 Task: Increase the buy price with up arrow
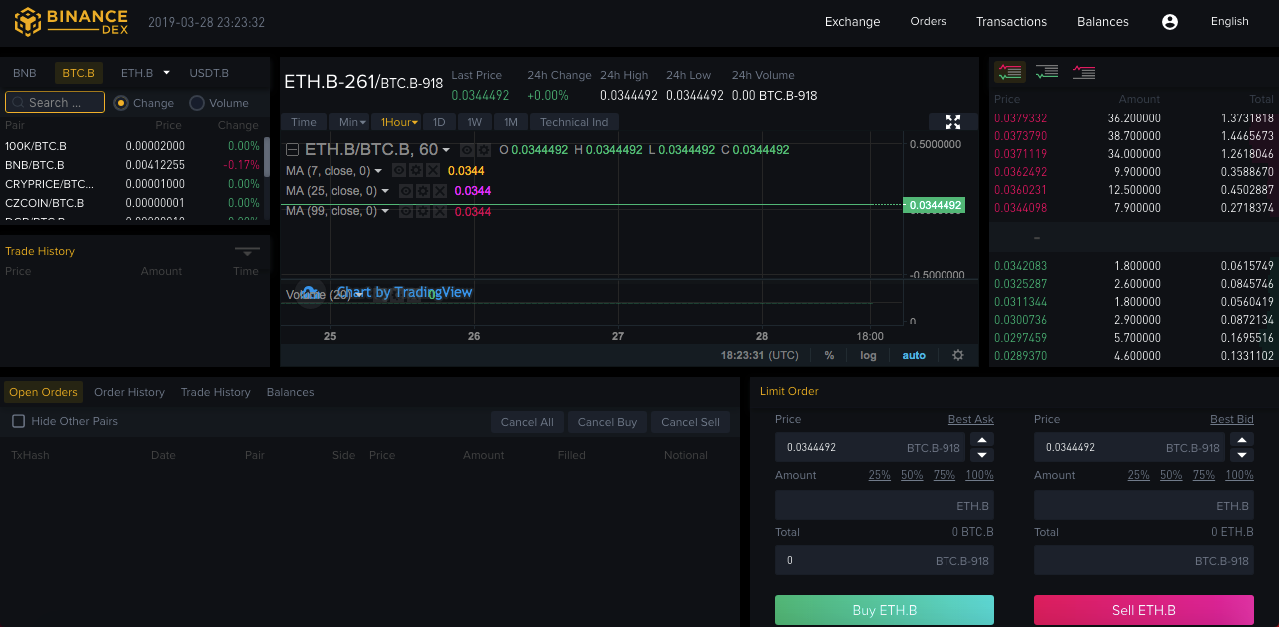(982, 441)
